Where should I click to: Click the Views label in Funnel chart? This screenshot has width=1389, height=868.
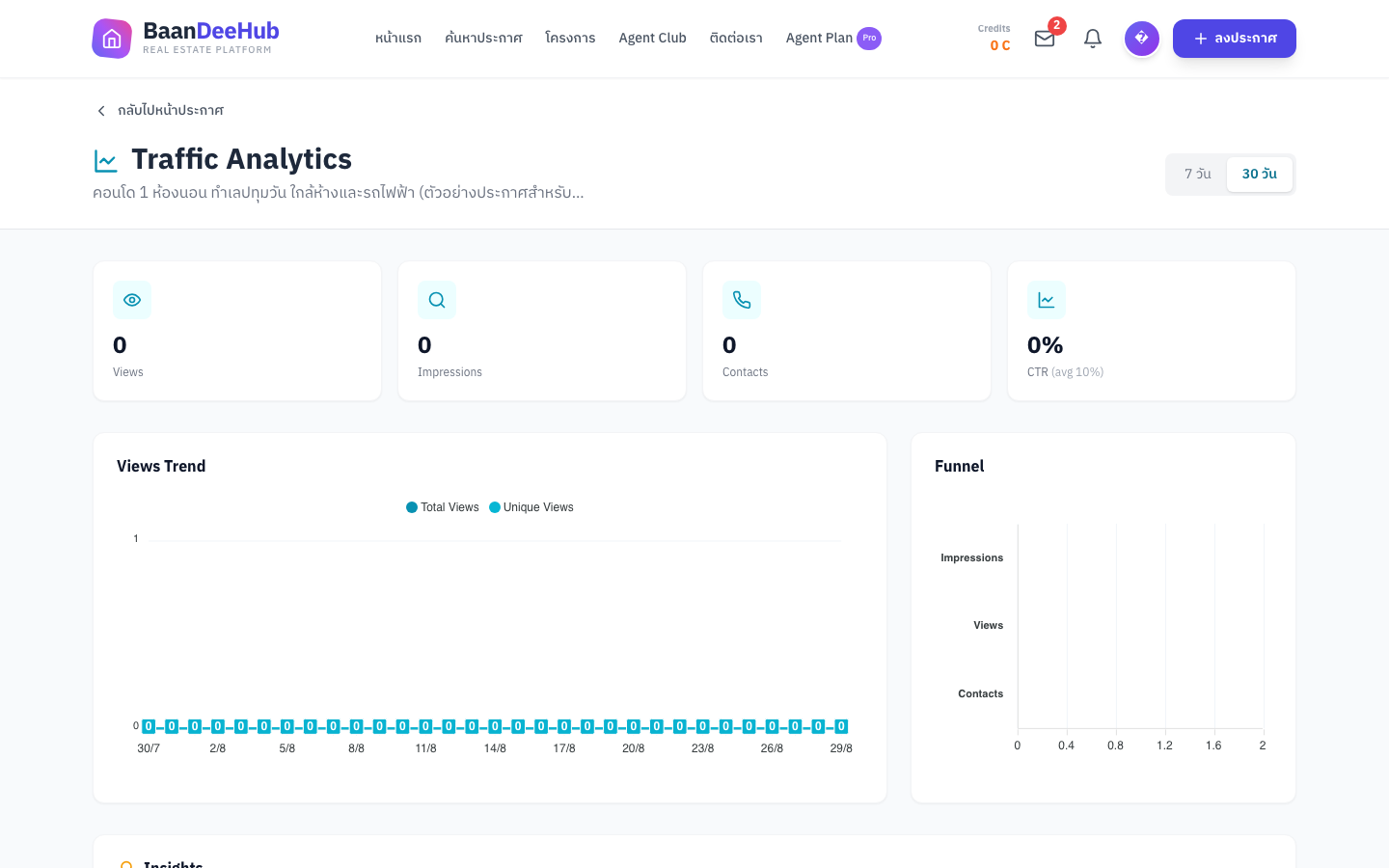(989, 626)
